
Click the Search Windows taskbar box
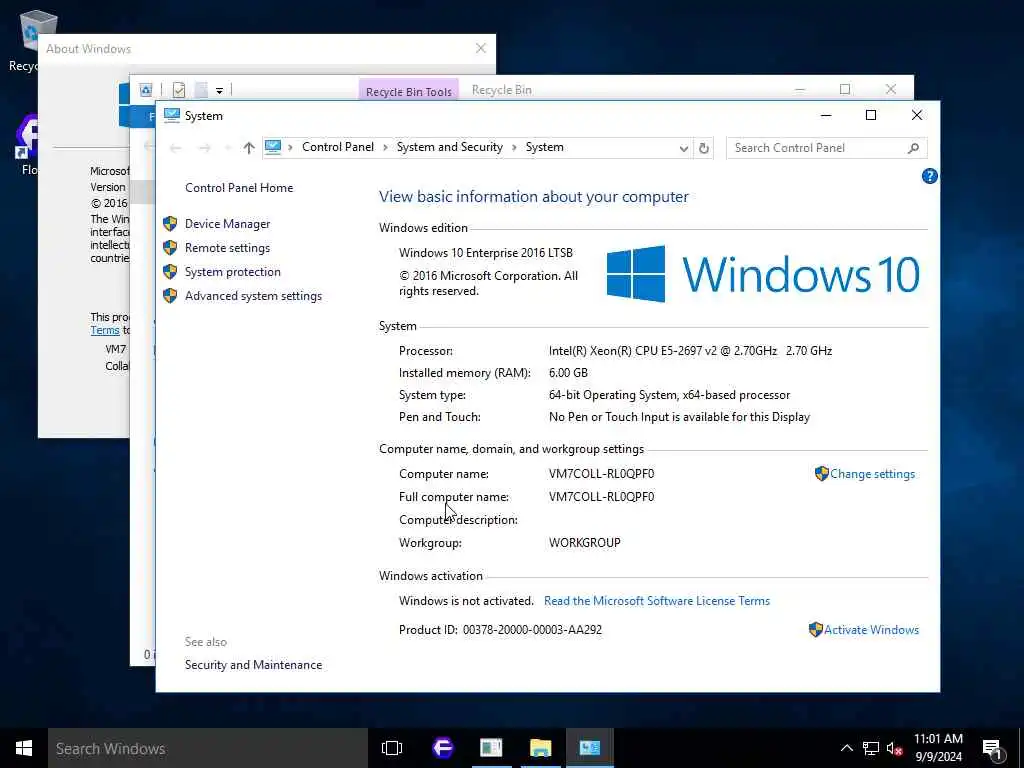[x=208, y=748]
